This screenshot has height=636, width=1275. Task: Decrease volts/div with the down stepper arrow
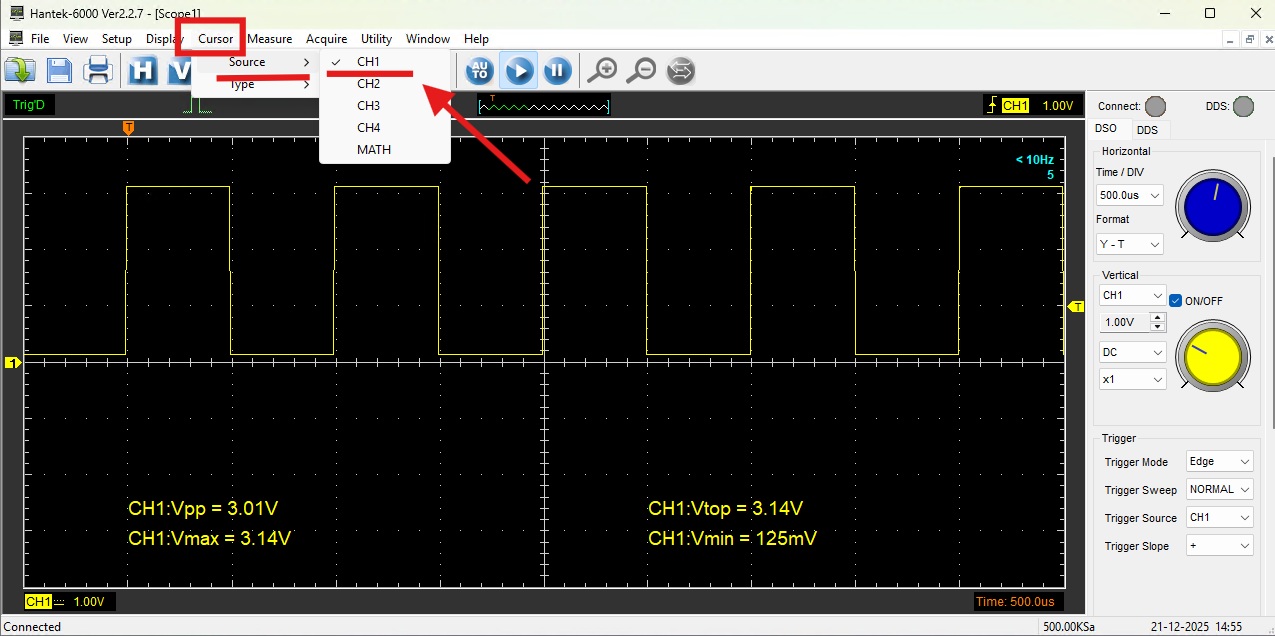[x=1158, y=327]
